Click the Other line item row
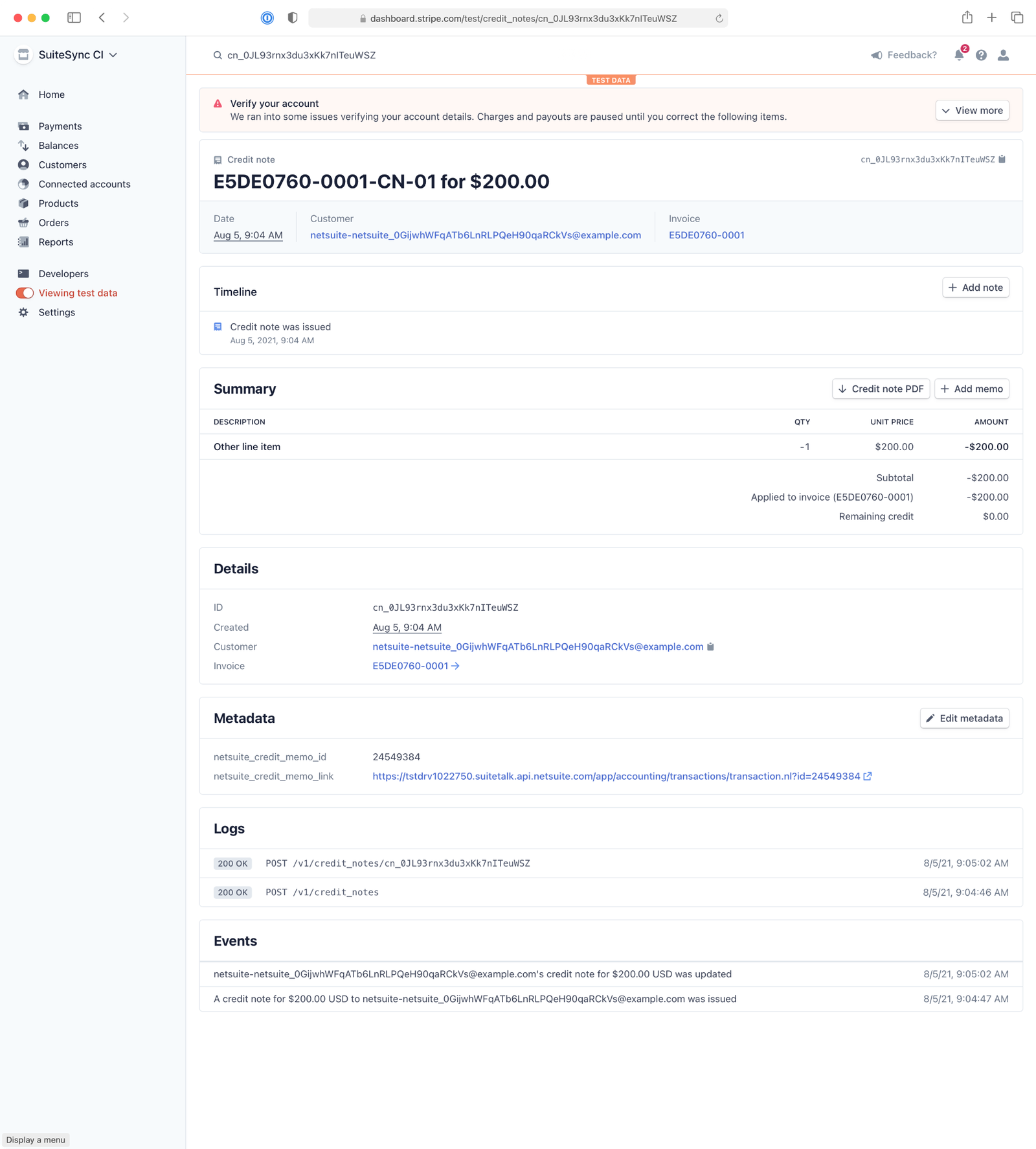 611,447
